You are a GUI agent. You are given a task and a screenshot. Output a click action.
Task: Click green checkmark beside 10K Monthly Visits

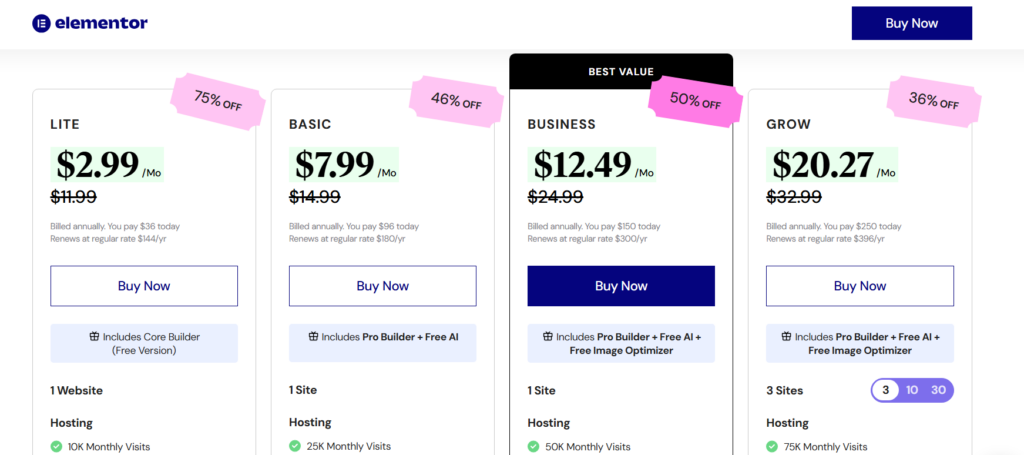[x=56, y=447]
